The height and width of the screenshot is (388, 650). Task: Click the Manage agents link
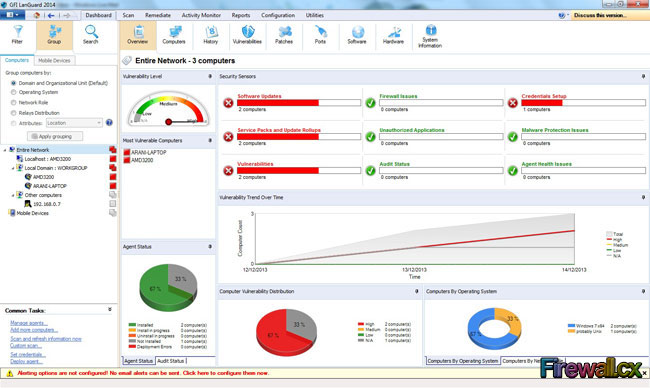pos(29,323)
